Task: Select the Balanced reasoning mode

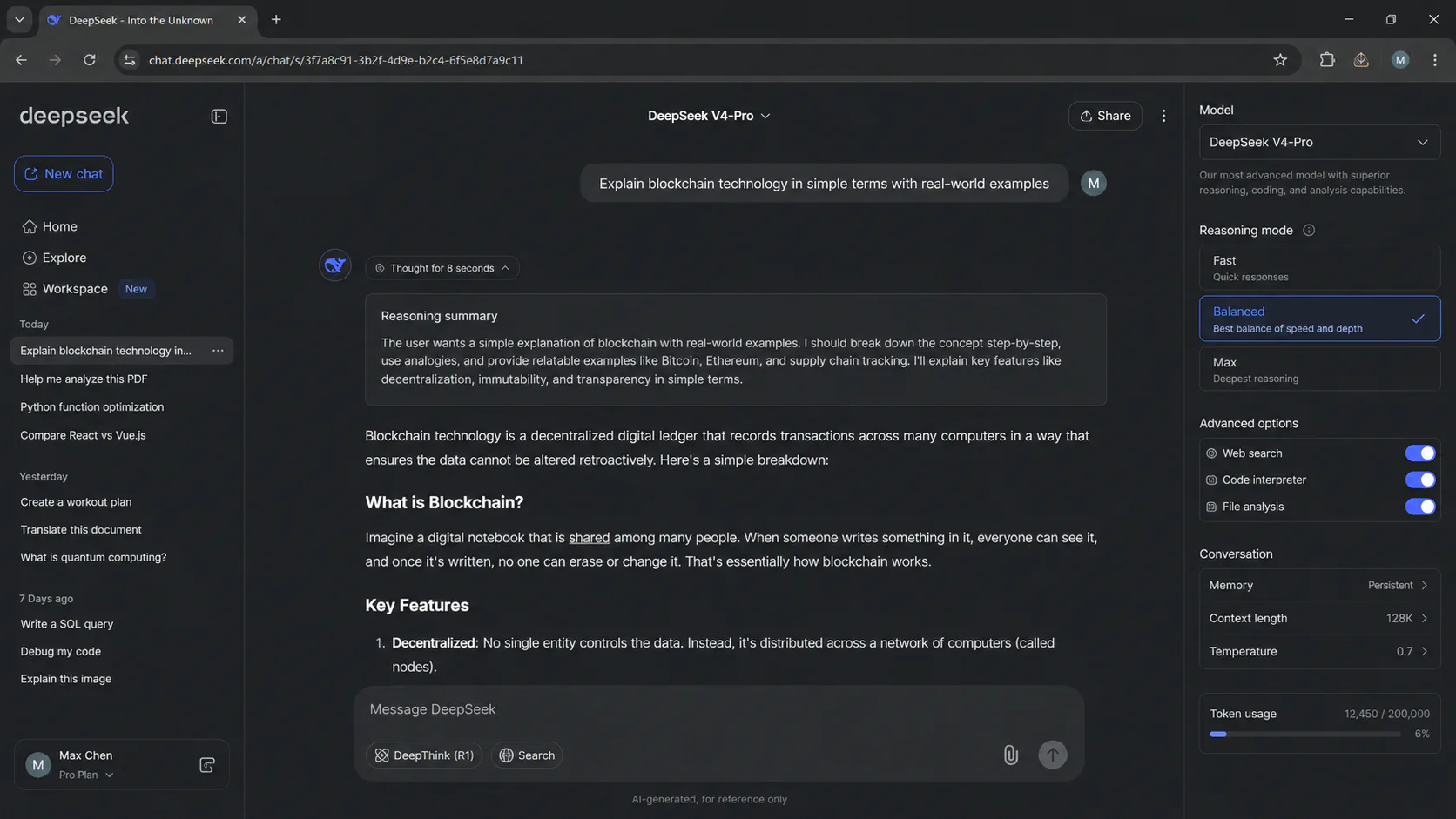Action: click(x=1319, y=319)
